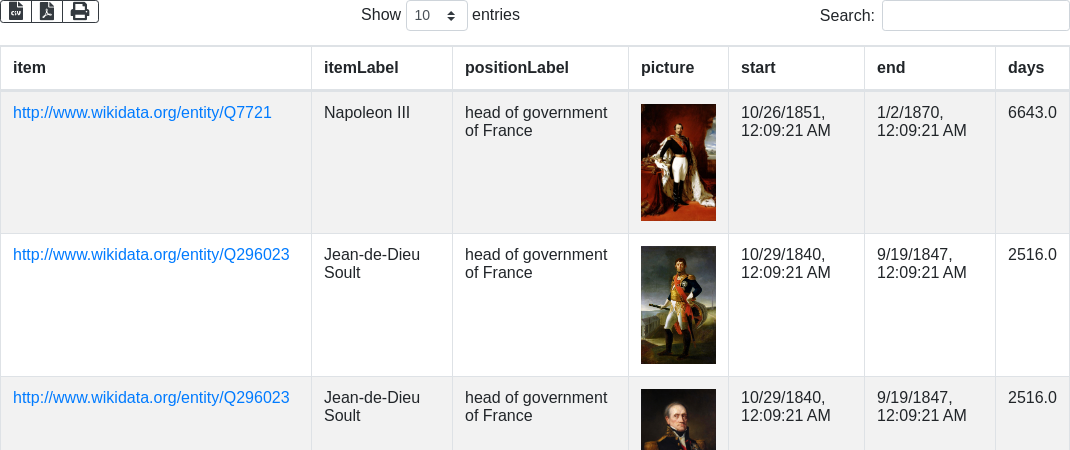Viewport: 1070px width, 450px height.
Task: Click the picture column header
Action: [667, 68]
